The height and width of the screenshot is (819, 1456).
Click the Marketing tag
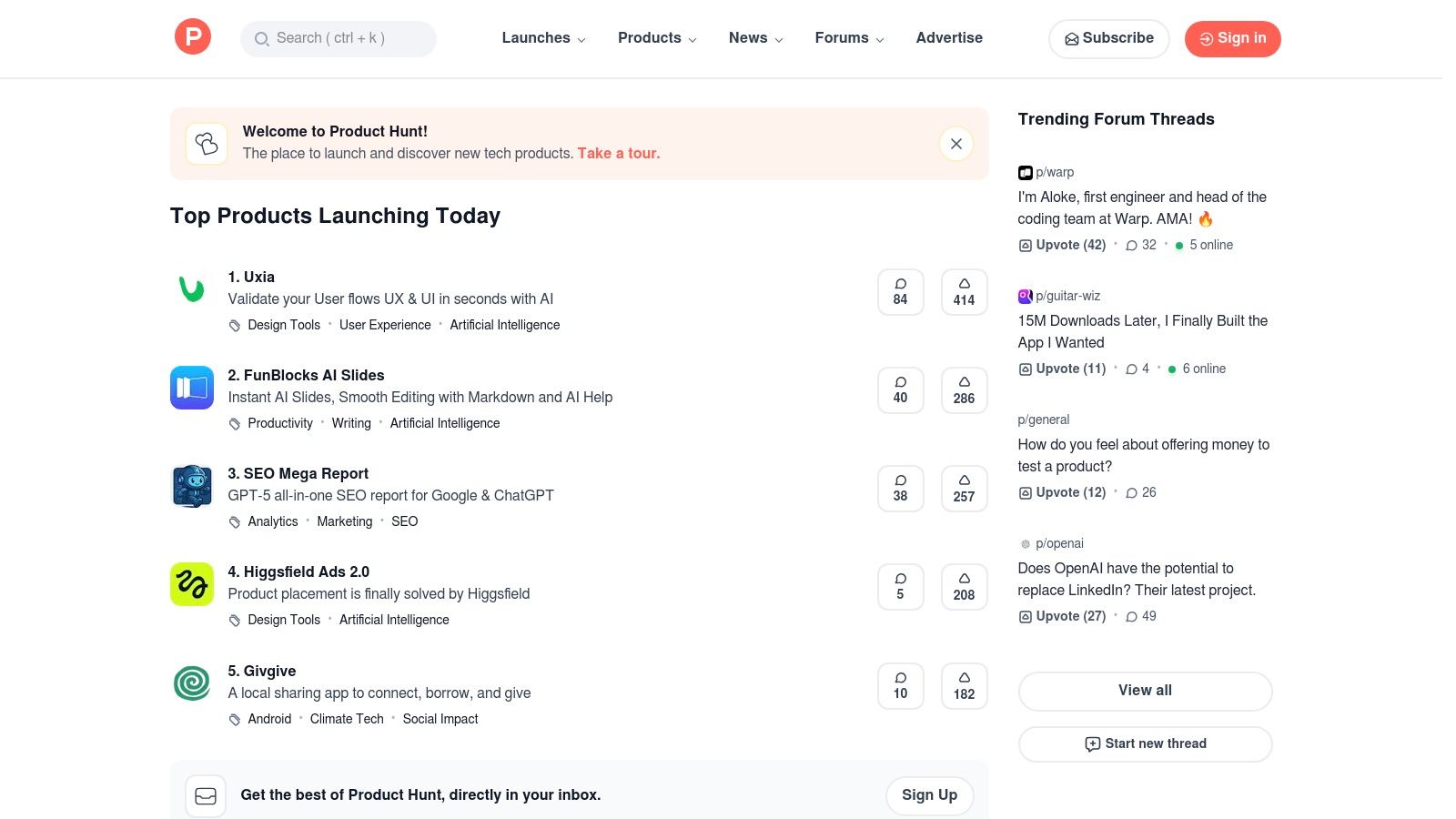[345, 521]
